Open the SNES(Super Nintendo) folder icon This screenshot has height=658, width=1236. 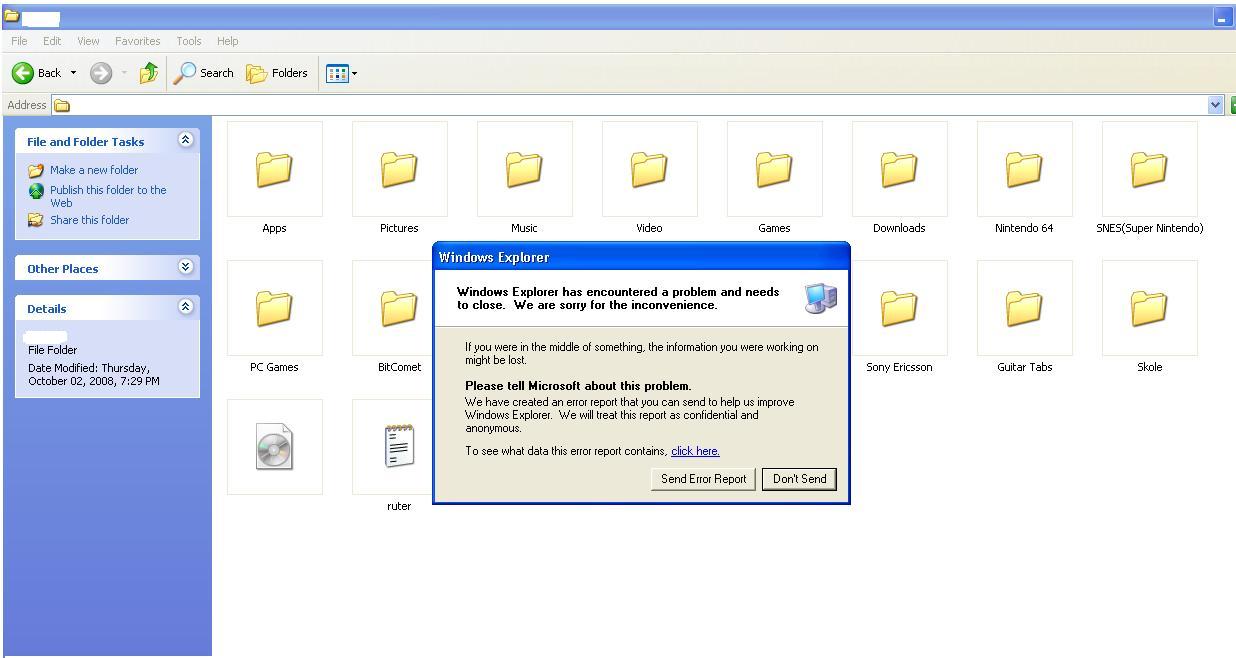(1150, 169)
